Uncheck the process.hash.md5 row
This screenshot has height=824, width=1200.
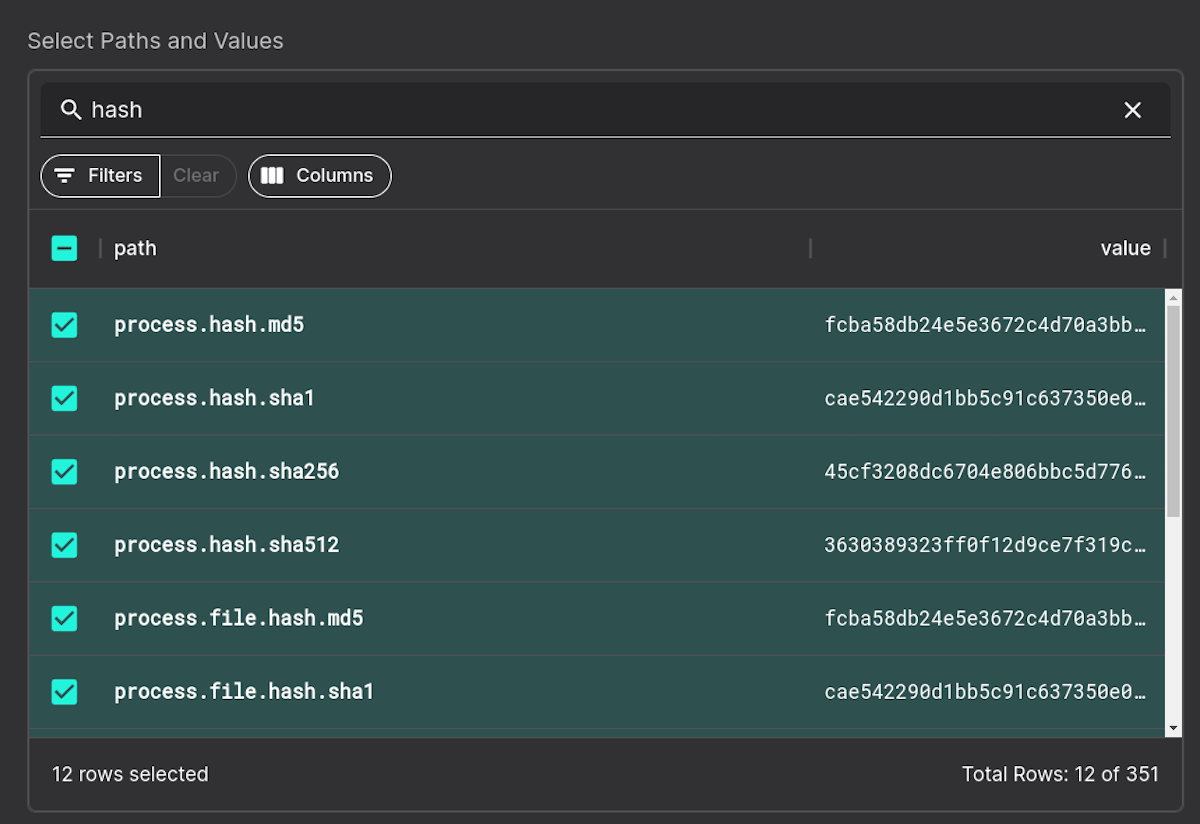pyautogui.click(x=64, y=325)
